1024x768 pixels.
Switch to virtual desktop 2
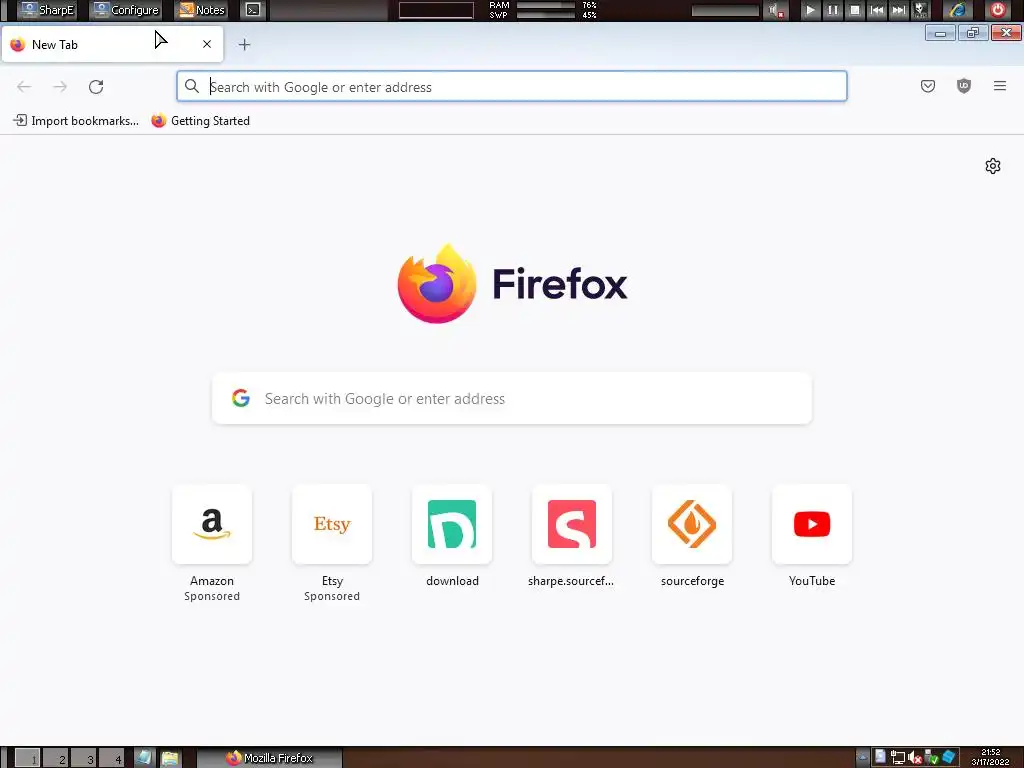point(56,758)
